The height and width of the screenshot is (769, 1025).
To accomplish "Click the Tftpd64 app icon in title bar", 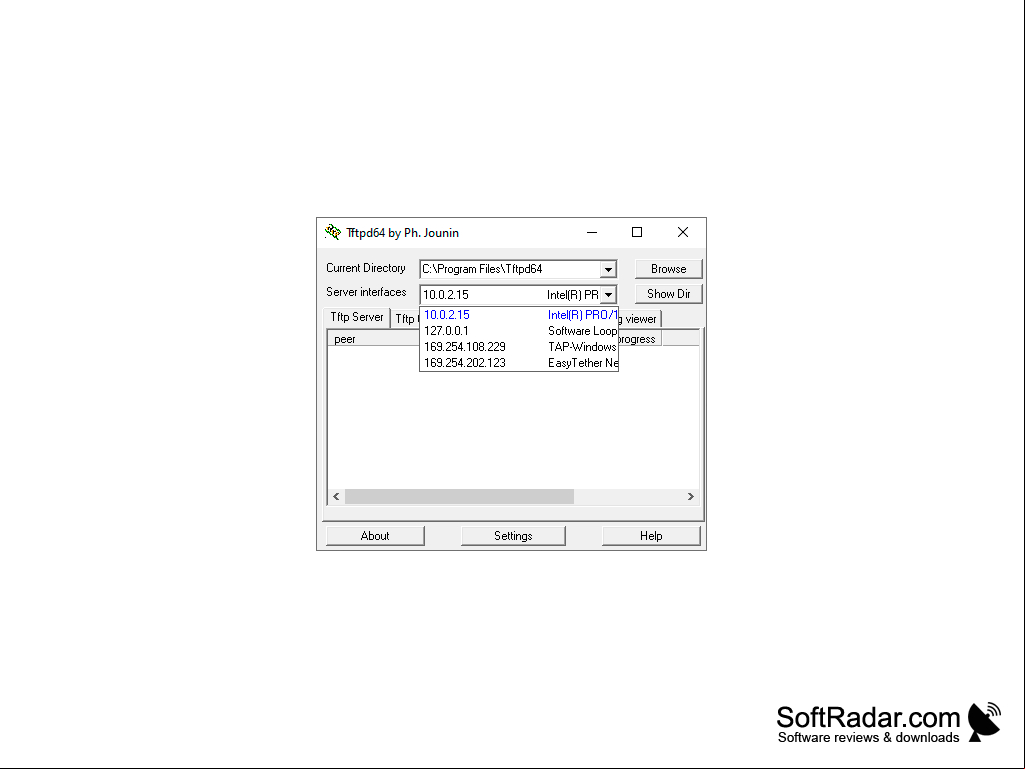I will pos(333,232).
